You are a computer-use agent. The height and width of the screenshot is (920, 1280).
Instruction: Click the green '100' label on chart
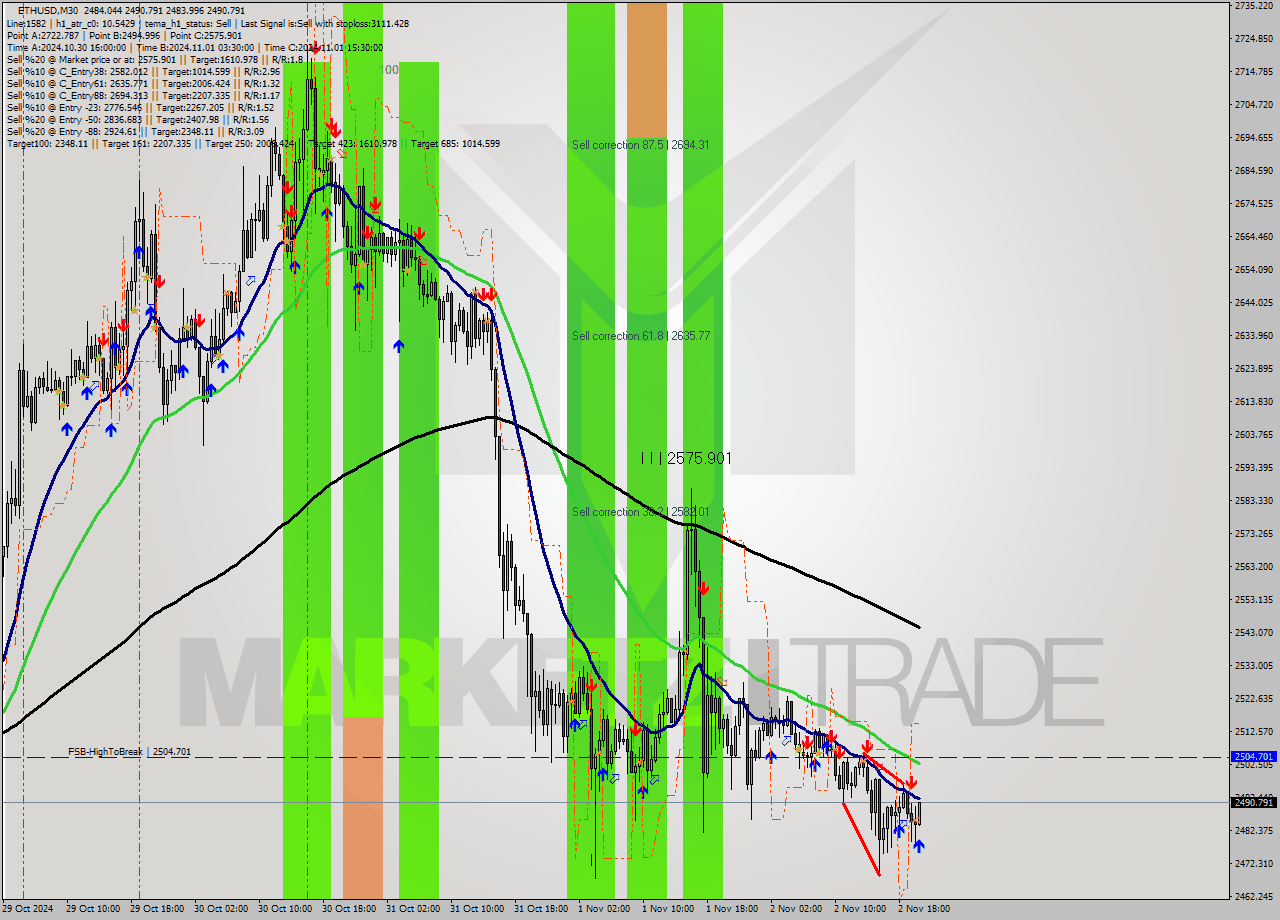click(x=390, y=70)
